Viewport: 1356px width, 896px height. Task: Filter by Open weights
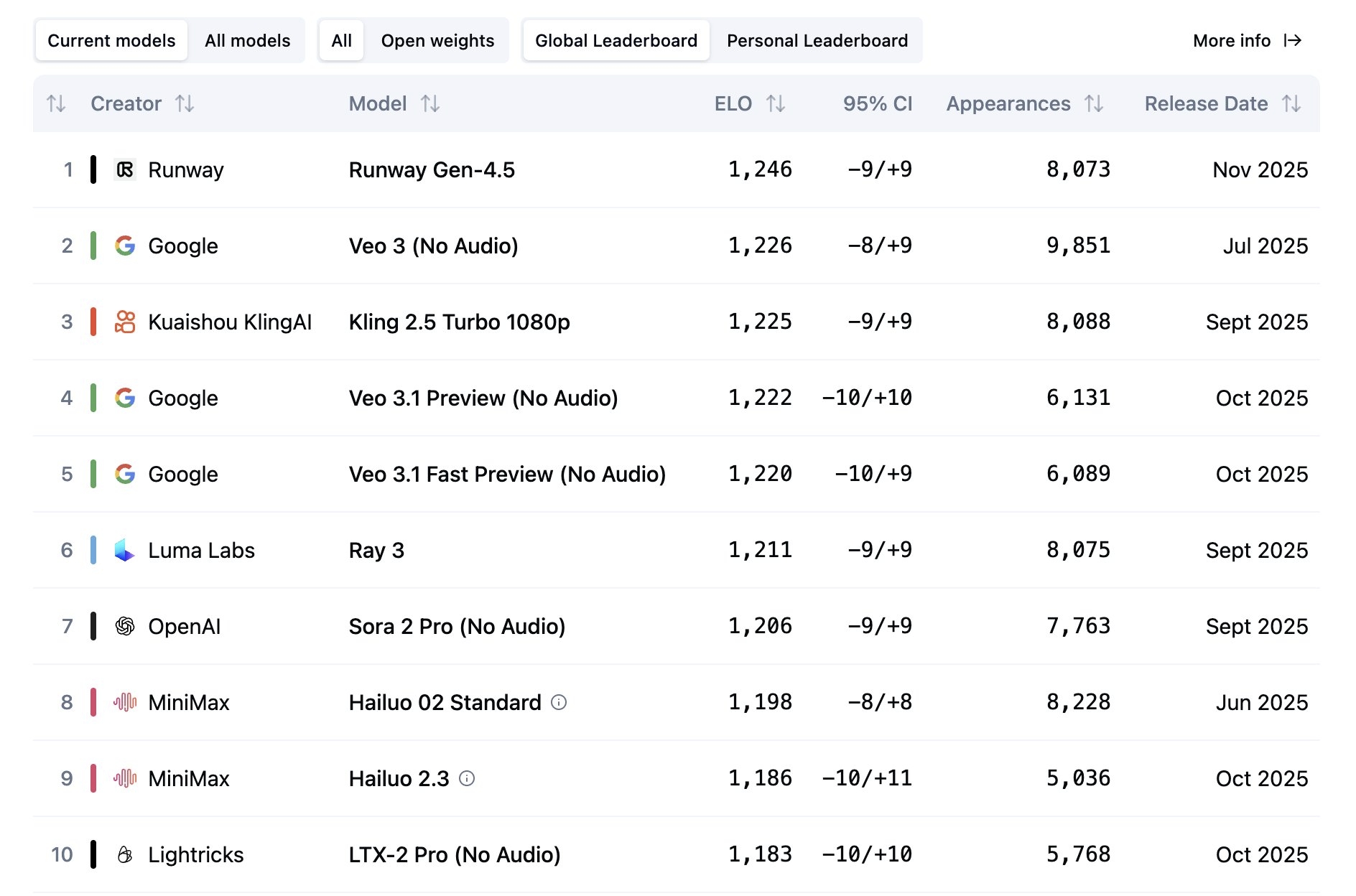(437, 40)
